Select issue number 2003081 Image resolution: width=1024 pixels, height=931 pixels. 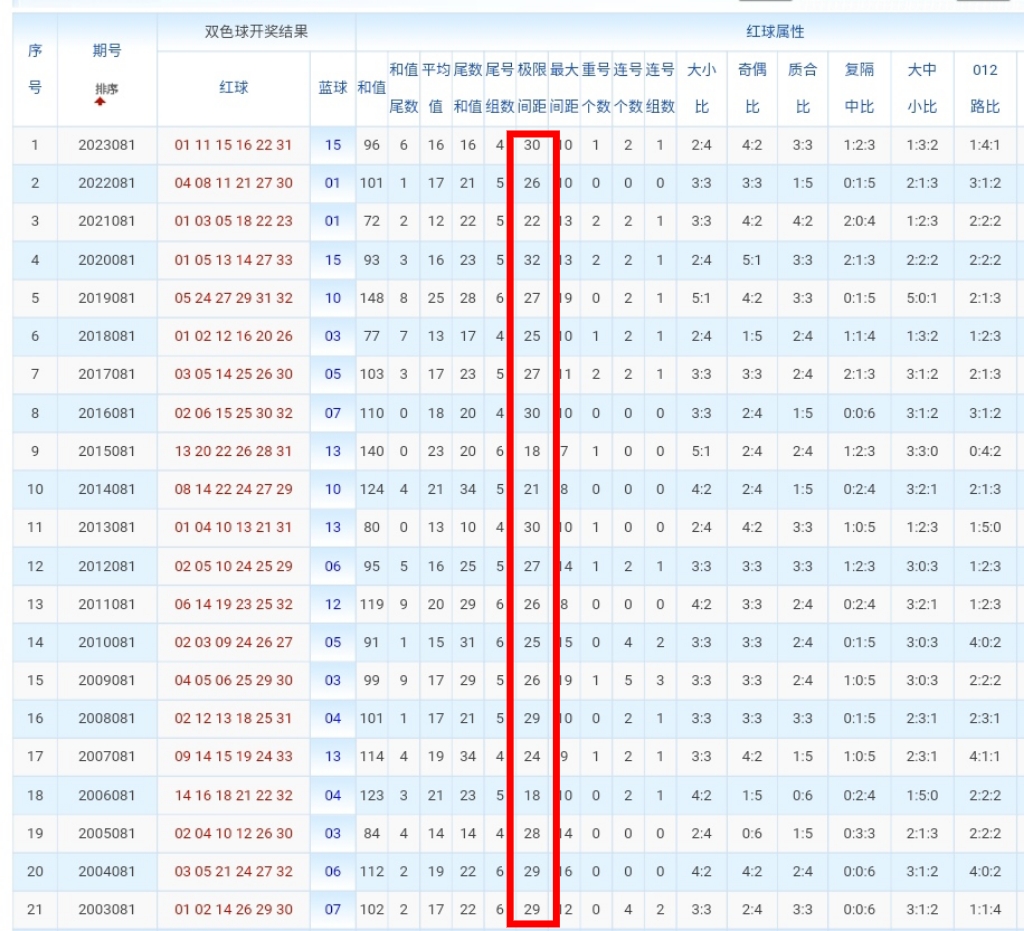[x=106, y=909]
